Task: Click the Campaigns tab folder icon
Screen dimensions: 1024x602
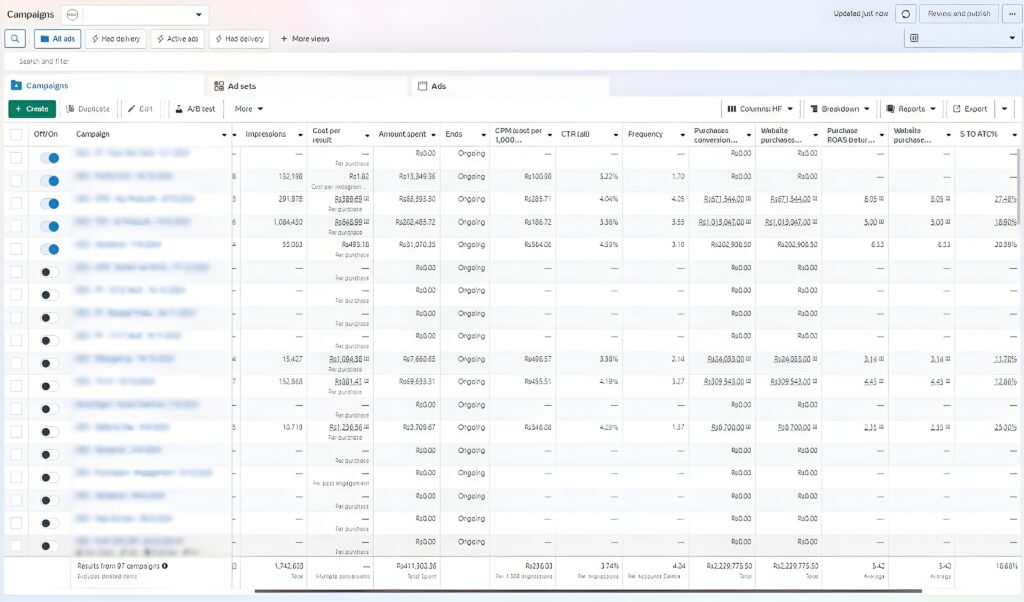Action: (16, 86)
